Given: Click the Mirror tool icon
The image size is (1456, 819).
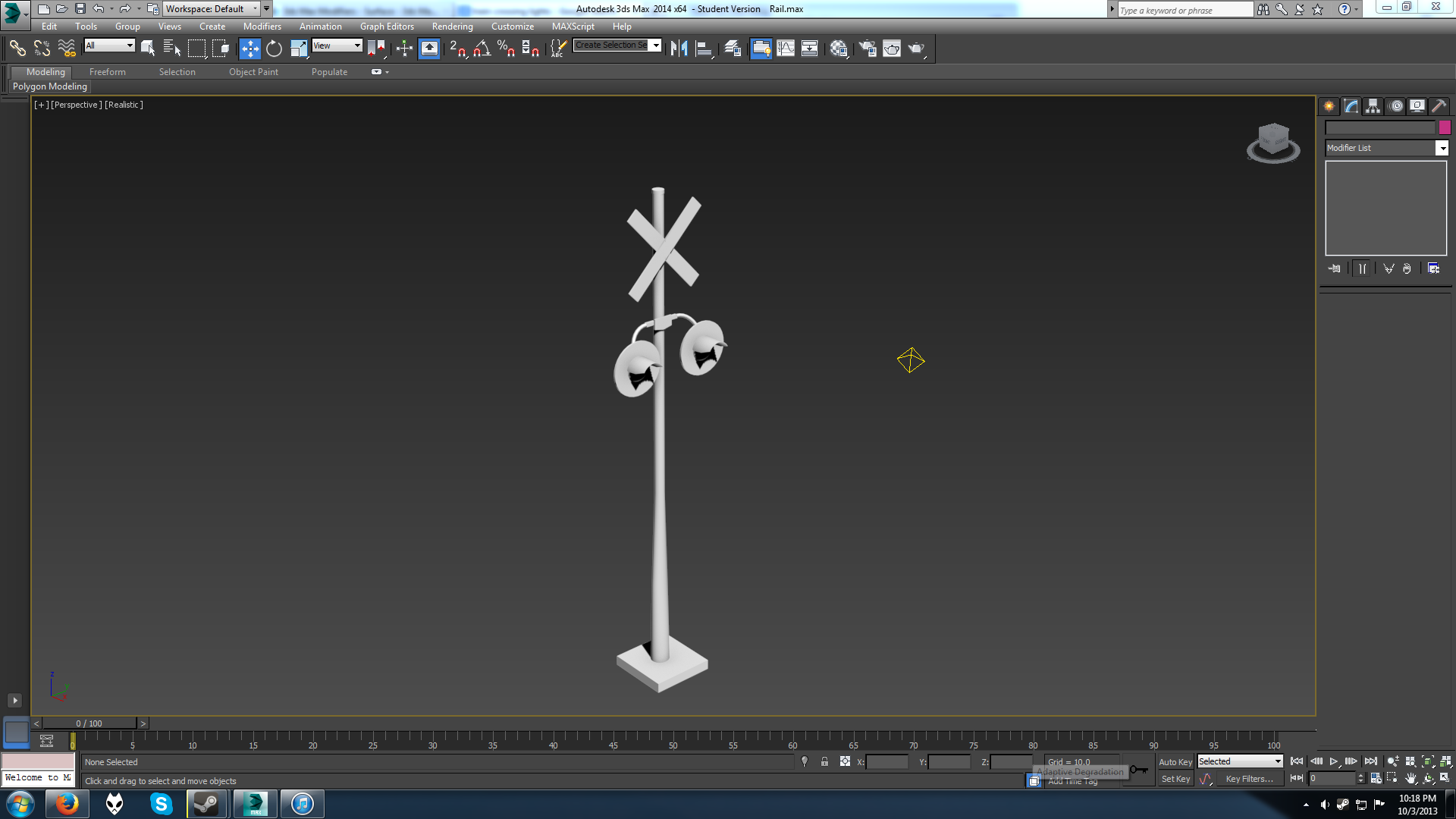Looking at the screenshot, I should click(679, 49).
